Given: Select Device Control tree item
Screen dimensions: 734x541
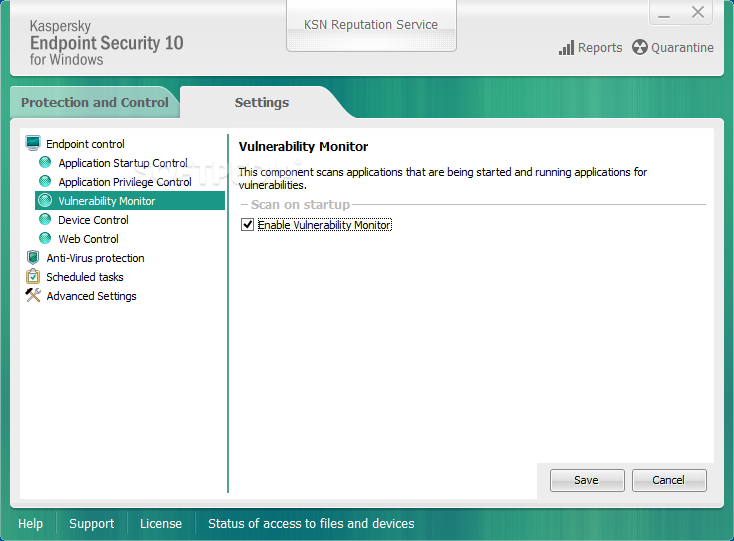Looking at the screenshot, I should click(x=93, y=220).
